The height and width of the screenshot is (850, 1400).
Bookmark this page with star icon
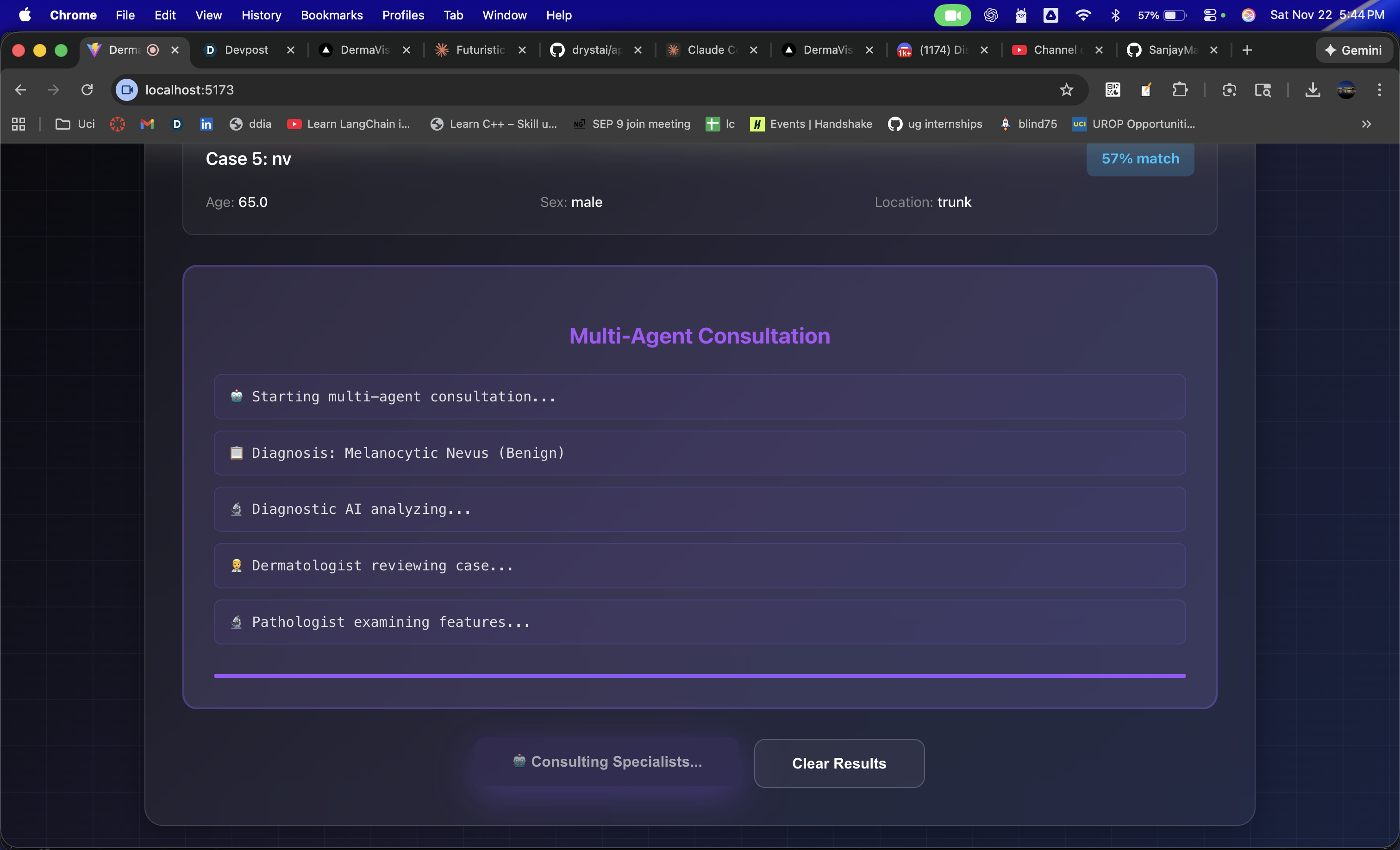coord(1067,90)
